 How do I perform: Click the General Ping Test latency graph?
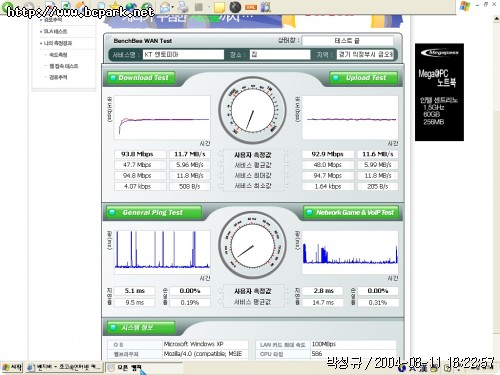162,252
